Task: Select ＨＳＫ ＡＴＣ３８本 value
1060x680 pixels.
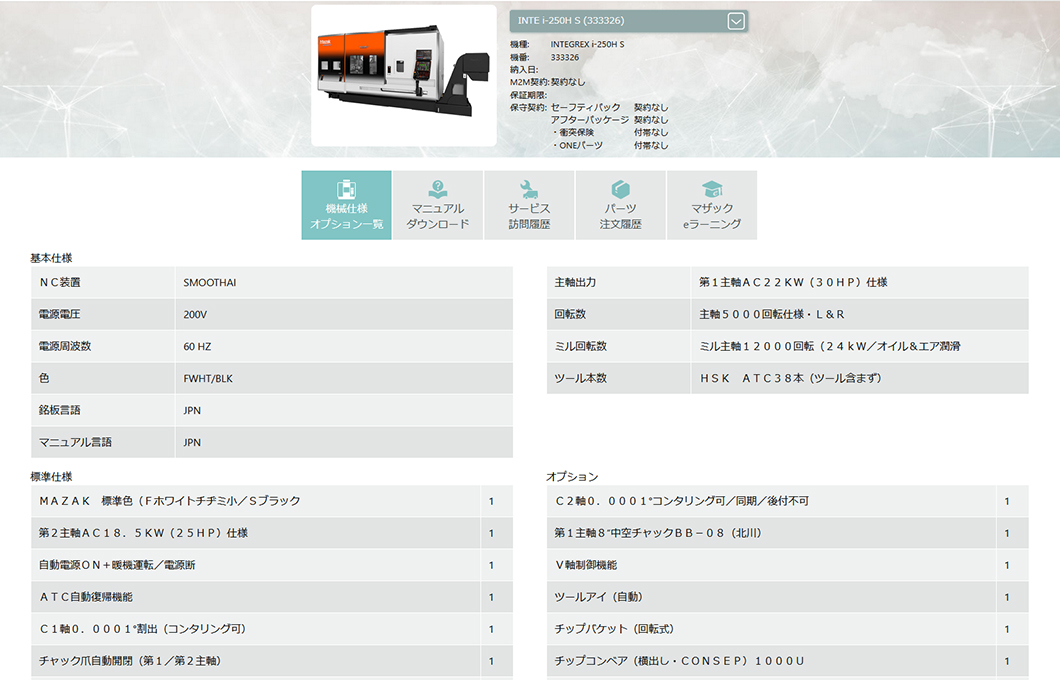Action: coord(791,379)
